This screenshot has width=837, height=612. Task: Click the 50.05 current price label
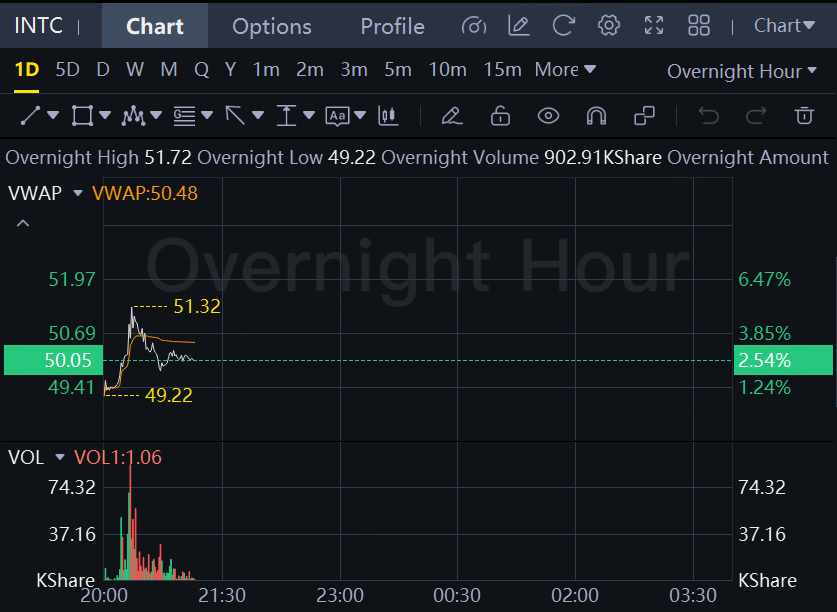click(x=49, y=360)
